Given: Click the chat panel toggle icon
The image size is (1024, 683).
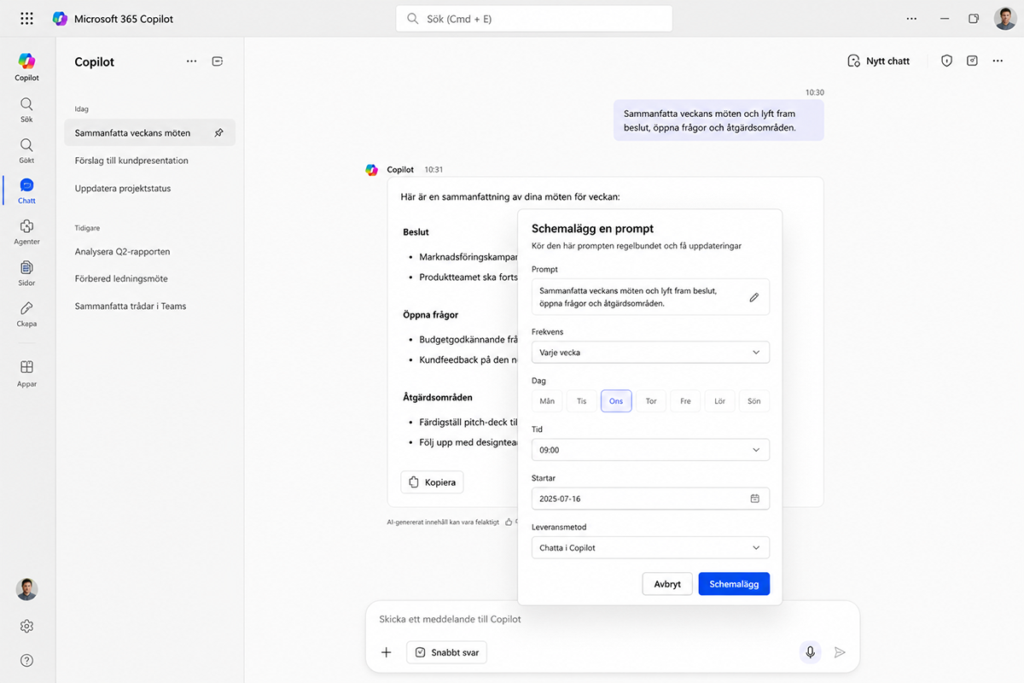Looking at the screenshot, I should pyautogui.click(x=217, y=61).
